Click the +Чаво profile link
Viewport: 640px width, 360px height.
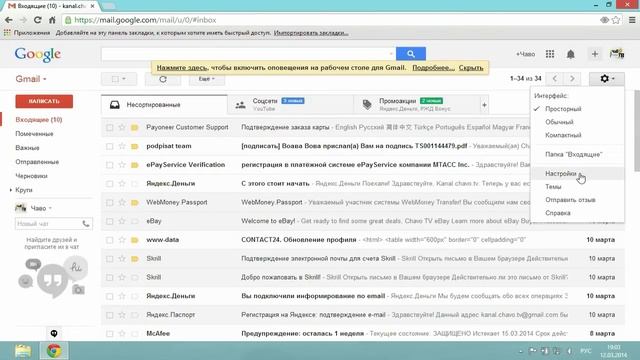(525, 54)
